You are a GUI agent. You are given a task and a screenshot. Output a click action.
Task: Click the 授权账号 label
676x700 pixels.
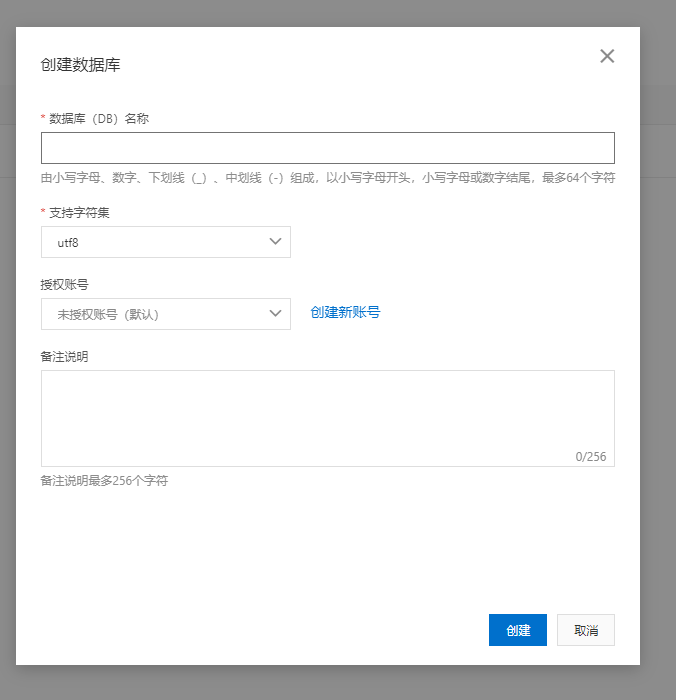point(64,284)
